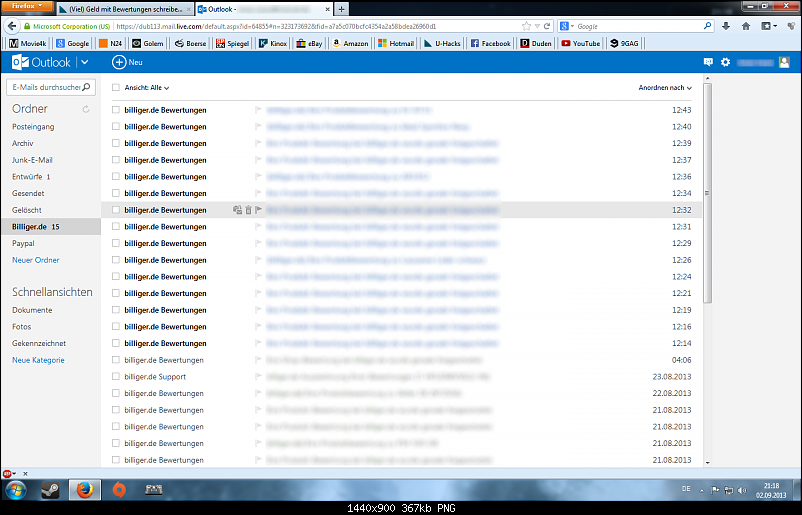Open the Dokumente quick view
Viewport: 802px width, 515px height.
coord(32,310)
